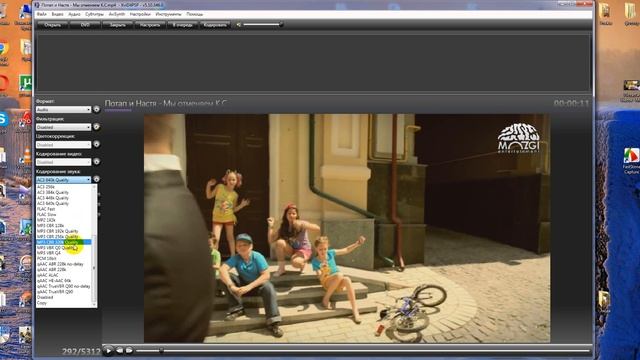
Task: Click the Кодировать button
Action: [x=215, y=25]
